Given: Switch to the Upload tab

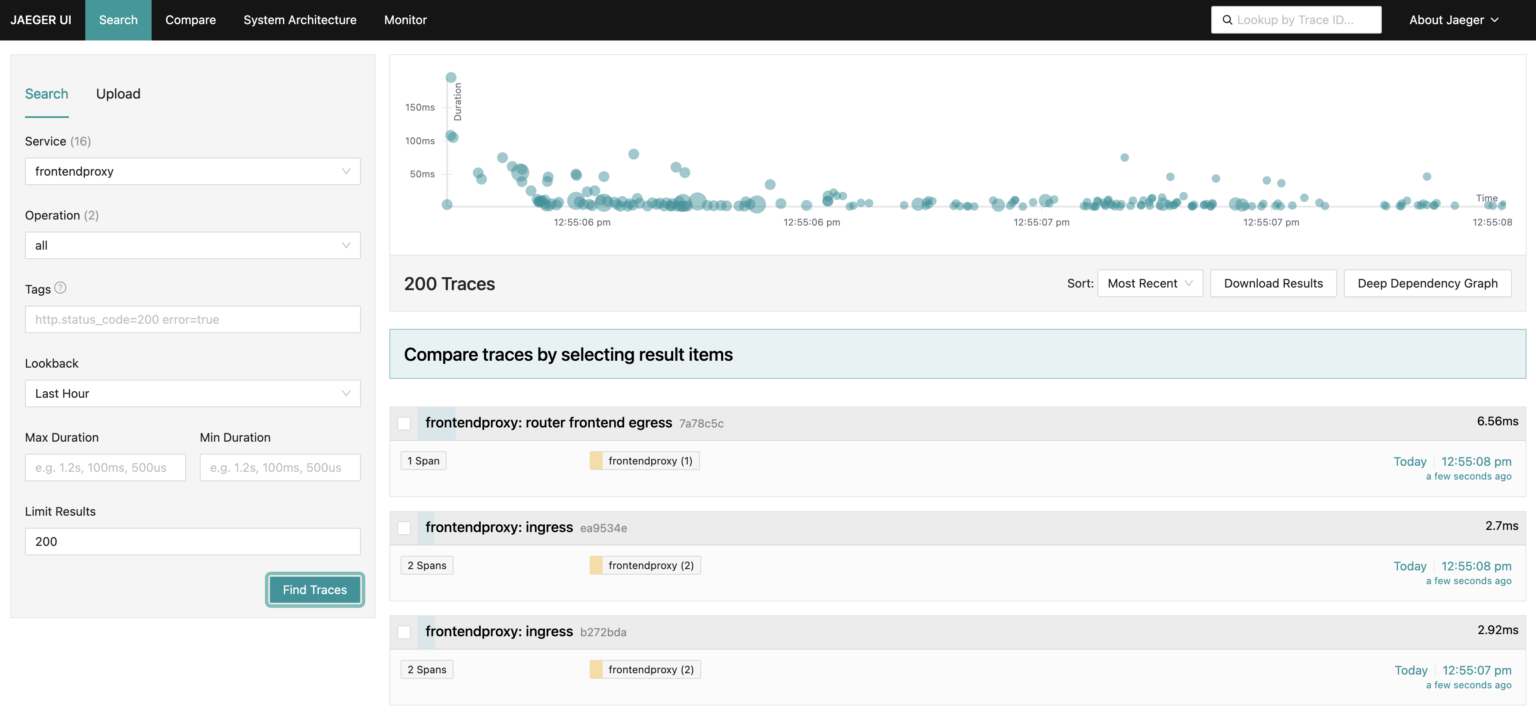Looking at the screenshot, I should click(x=118, y=93).
